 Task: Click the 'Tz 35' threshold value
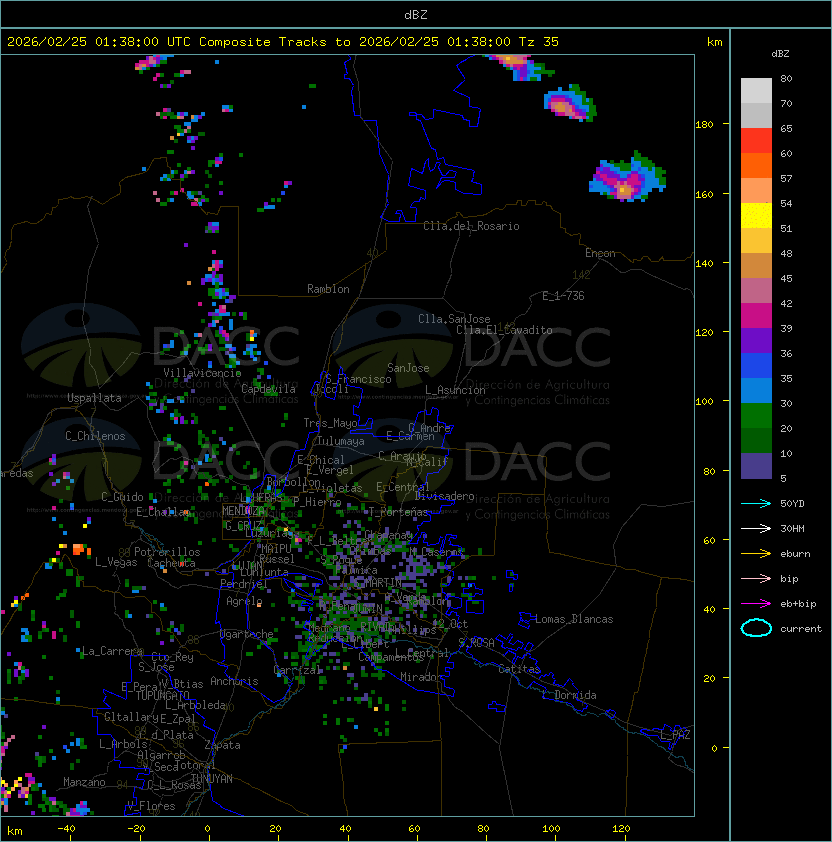tap(539, 42)
